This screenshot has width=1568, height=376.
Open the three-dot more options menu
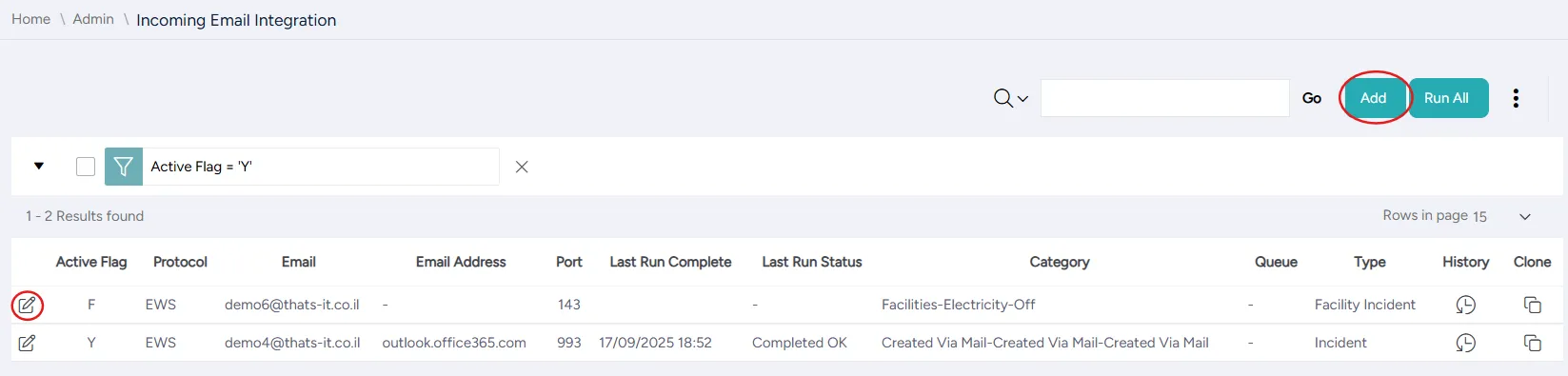[x=1516, y=98]
